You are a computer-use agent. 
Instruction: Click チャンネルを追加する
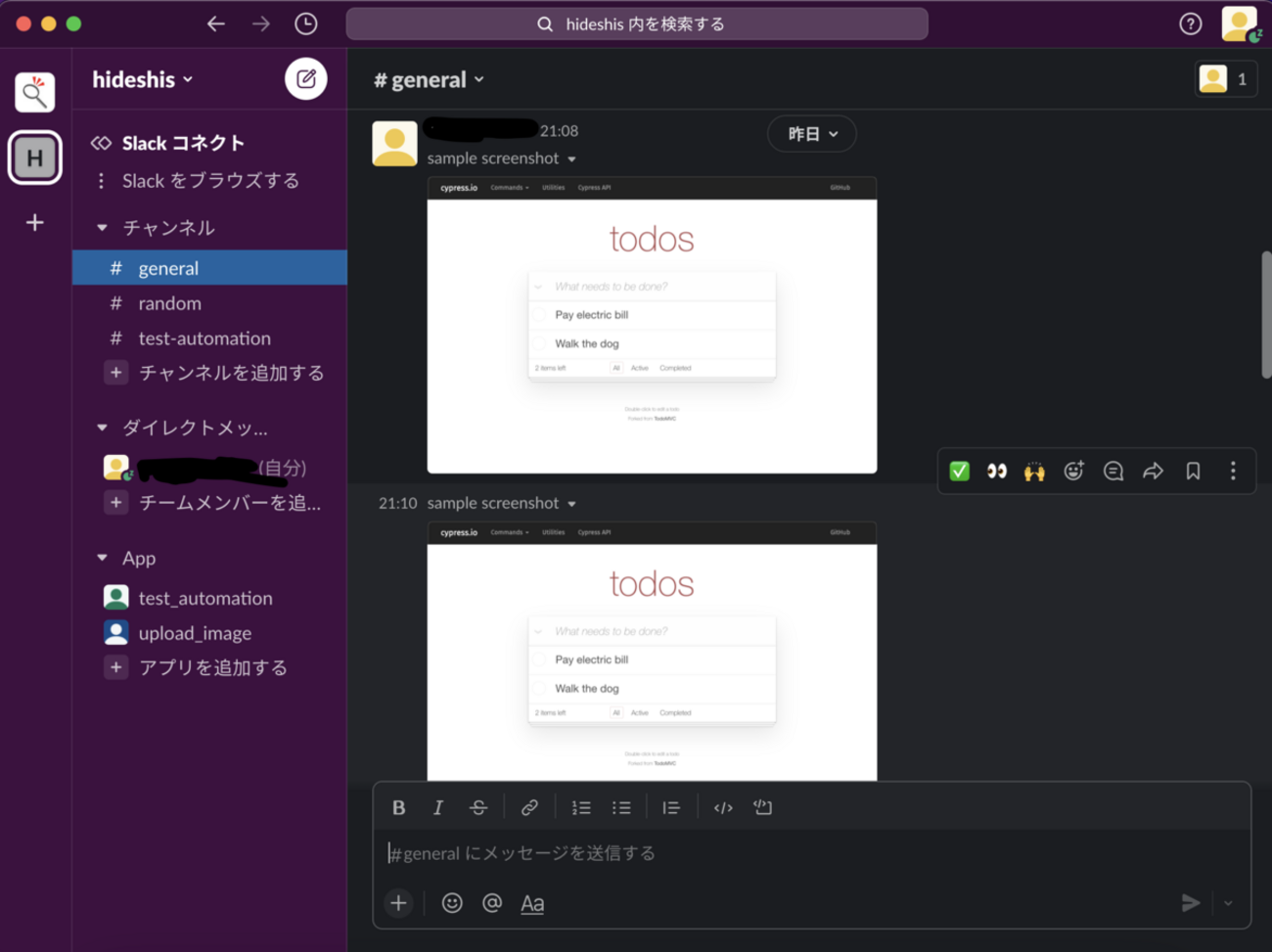point(209,373)
